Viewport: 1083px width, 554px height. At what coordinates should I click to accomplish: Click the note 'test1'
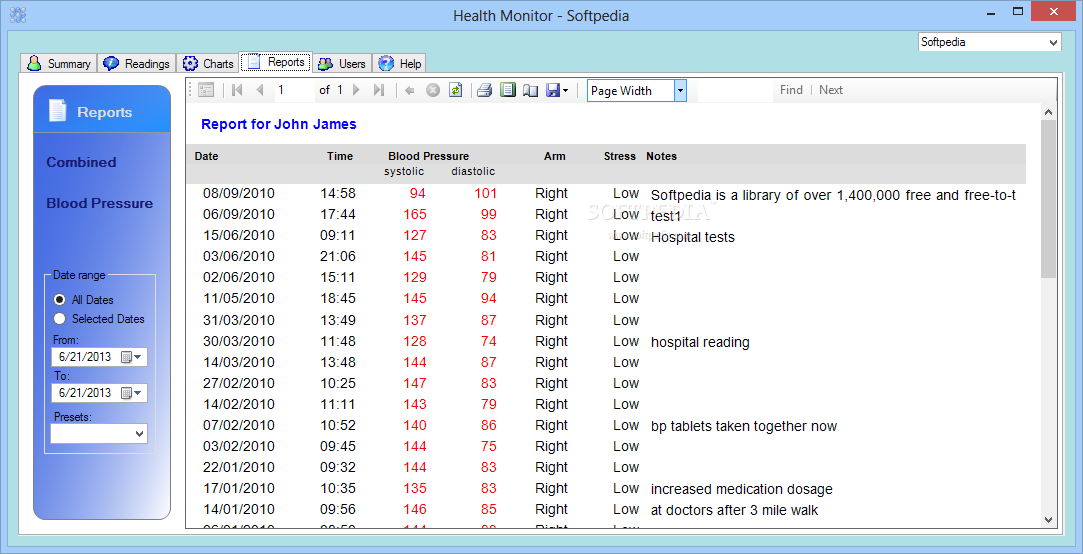coord(666,216)
